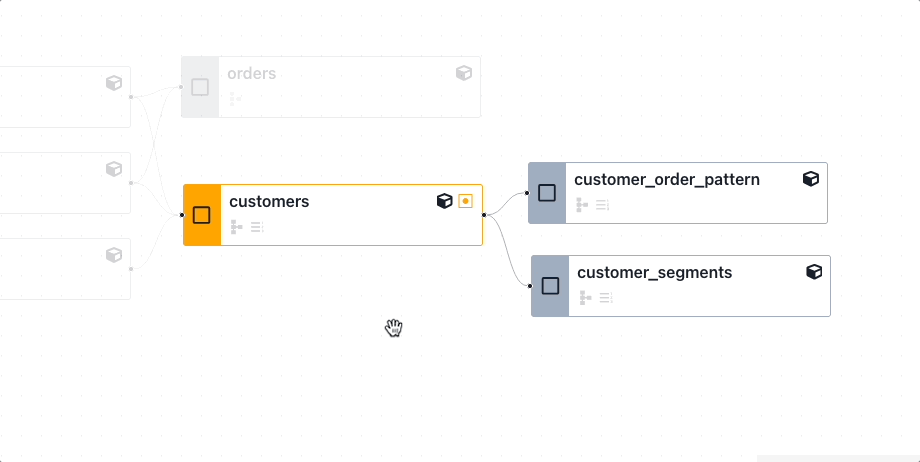Screen dimensions: 920x462
Task: Click the lineage tree icon under customers
Action: [x=237, y=227]
